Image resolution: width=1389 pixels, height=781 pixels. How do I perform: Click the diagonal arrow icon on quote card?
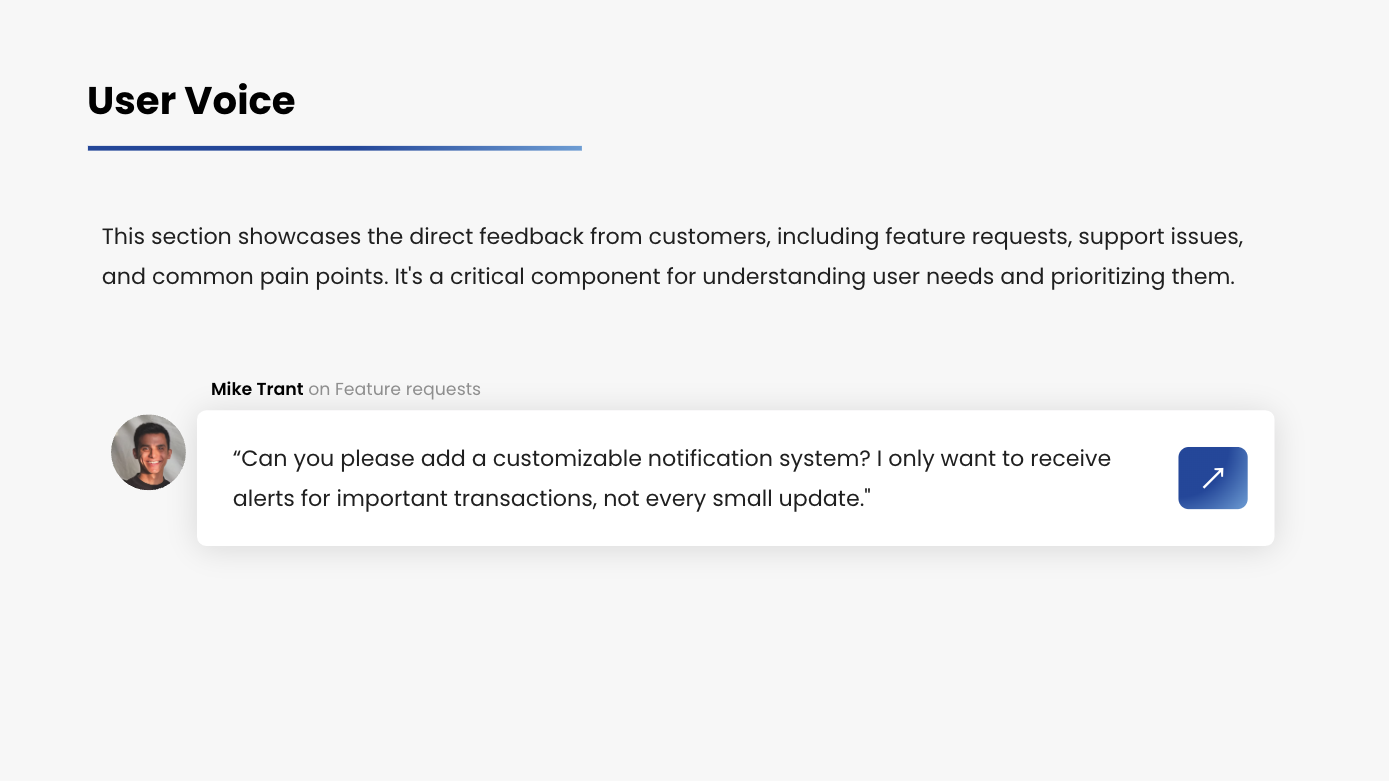[x=1212, y=478]
